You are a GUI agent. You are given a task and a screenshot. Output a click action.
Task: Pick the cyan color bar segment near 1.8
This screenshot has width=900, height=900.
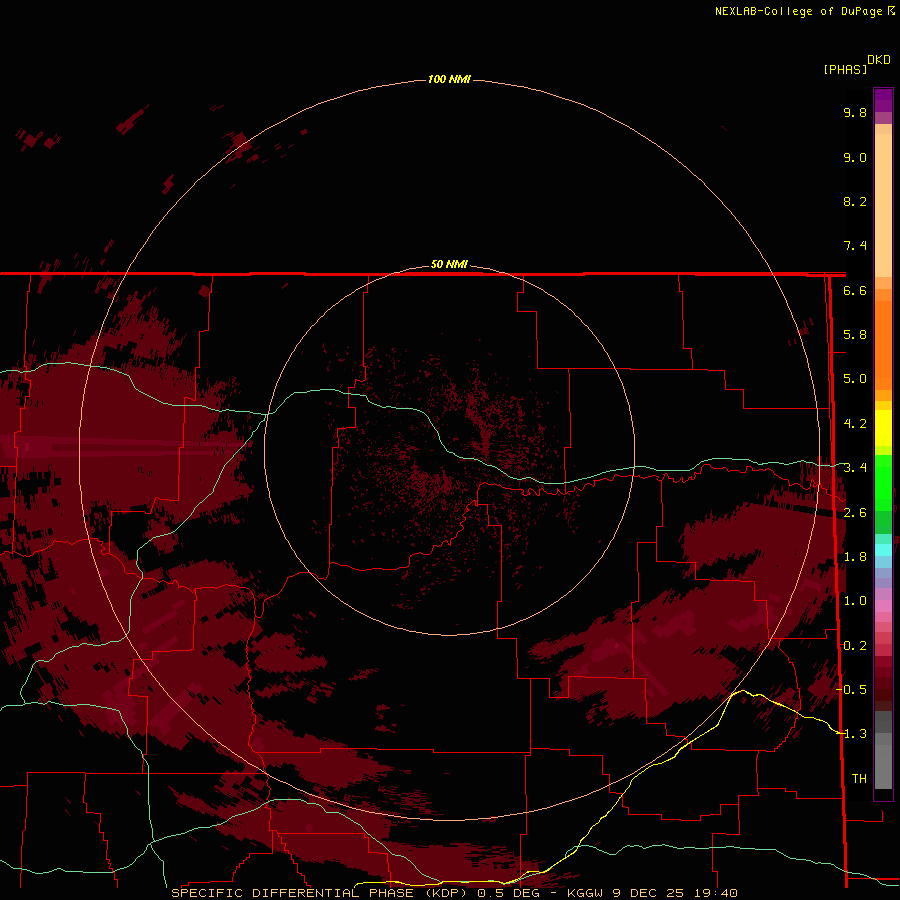(883, 550)
